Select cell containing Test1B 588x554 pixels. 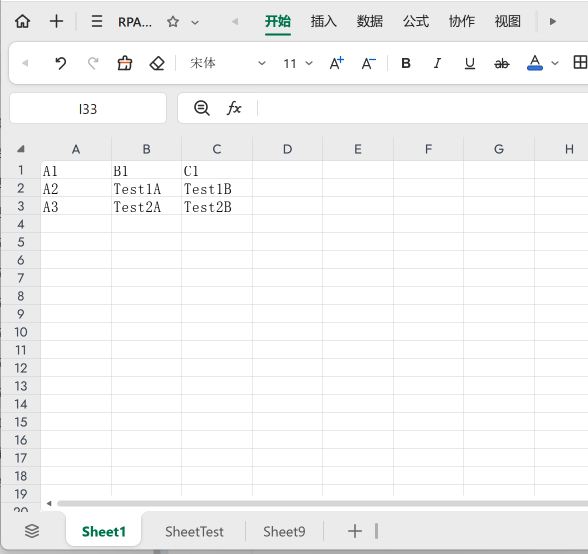click(217, 188)
